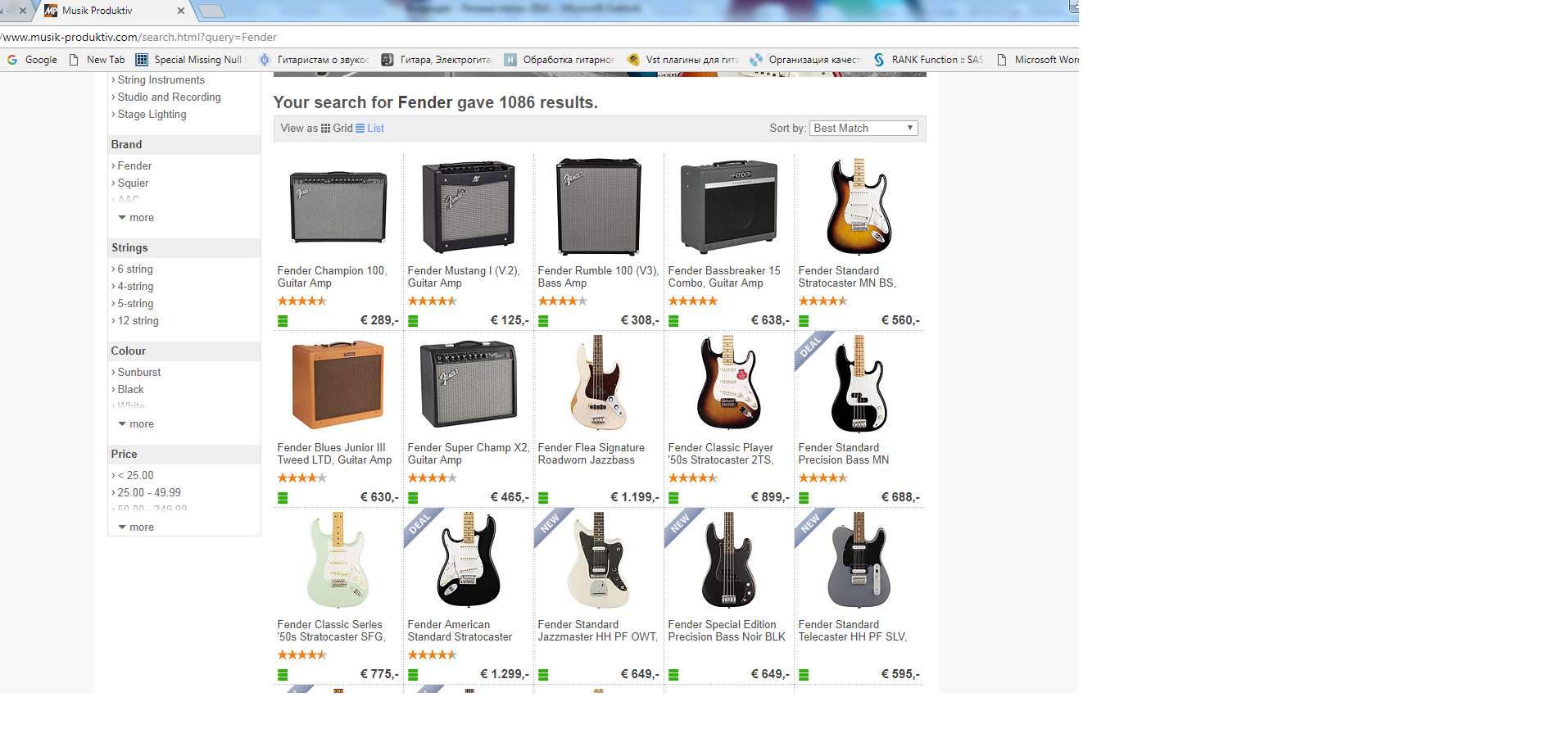Open Blues Junior III Tweed thumbnail
1568x756 pixels.
338,385
